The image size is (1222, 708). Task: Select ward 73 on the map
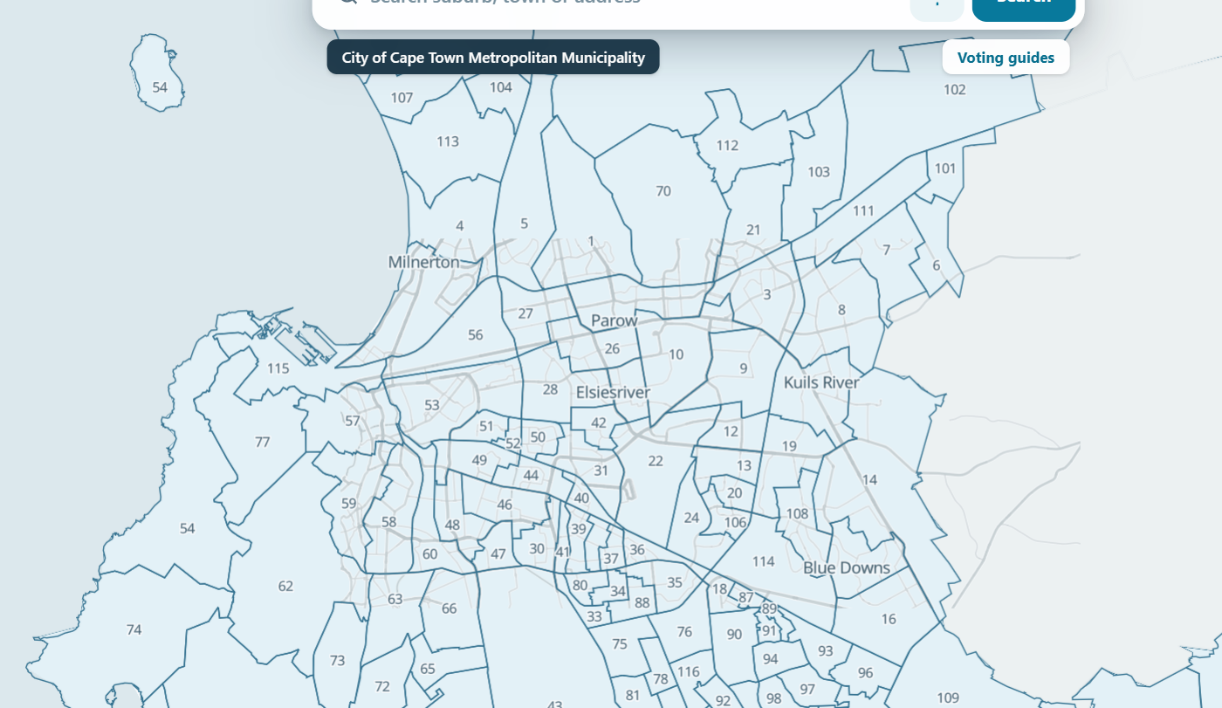tap(337, 661)
